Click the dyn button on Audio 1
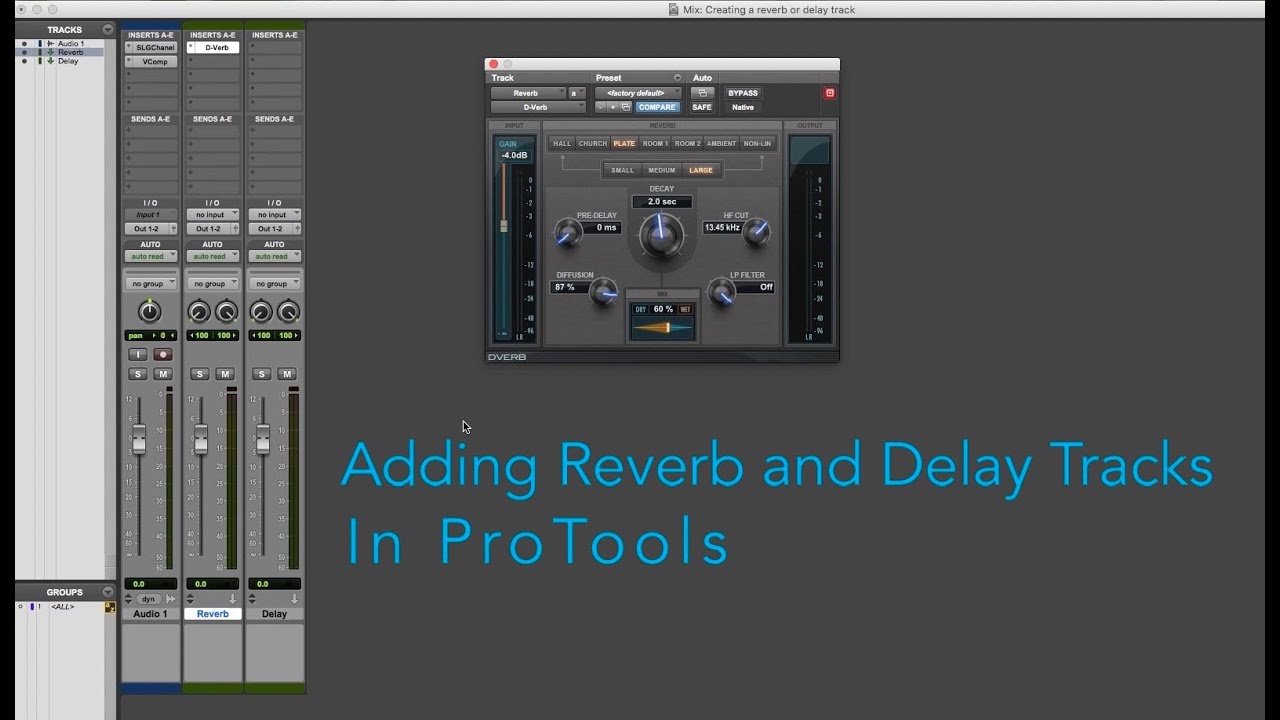 click(x=148, y=599)
